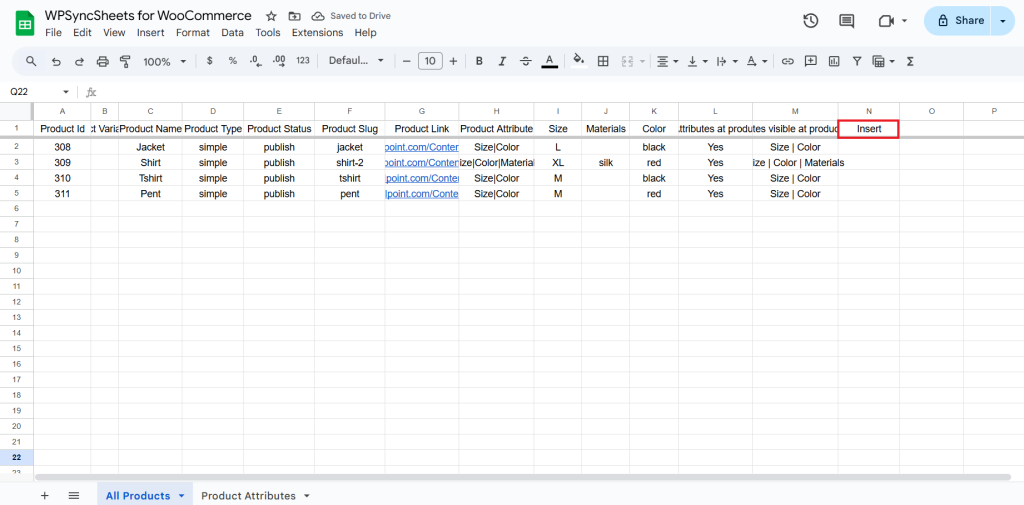Image resolution: width=1024 pixels, height=505 pixels.
Task: Insert a link
Action: point(788,61)
